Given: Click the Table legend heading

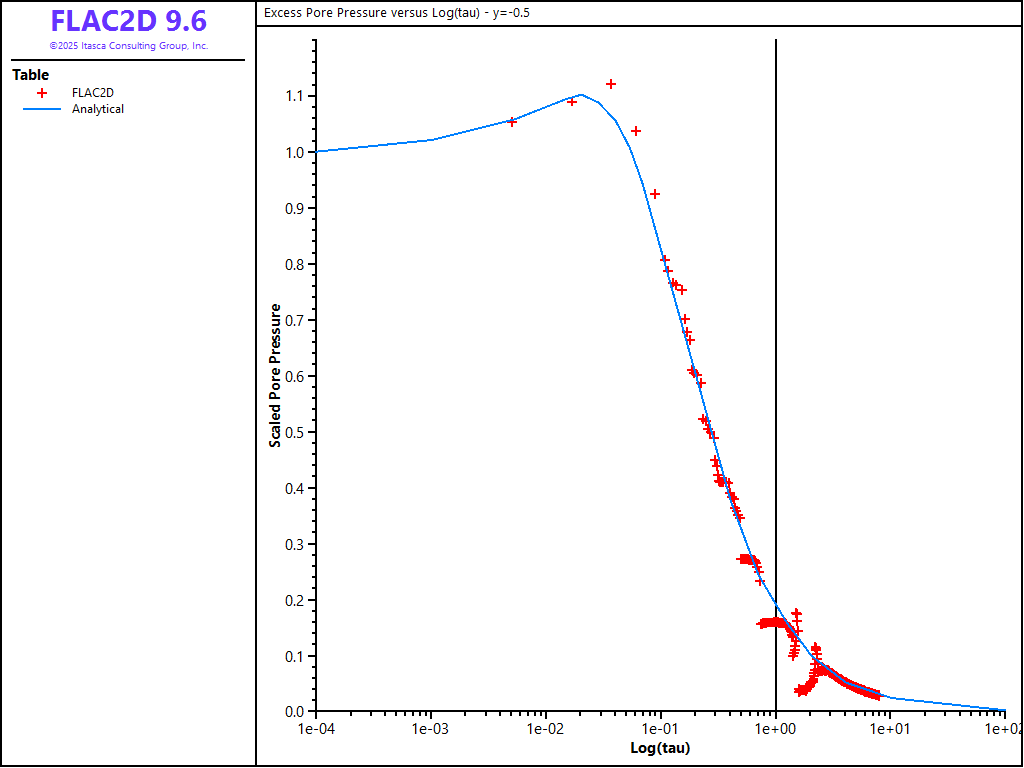Looking at the screenshot, I should [x=30, y=75].
